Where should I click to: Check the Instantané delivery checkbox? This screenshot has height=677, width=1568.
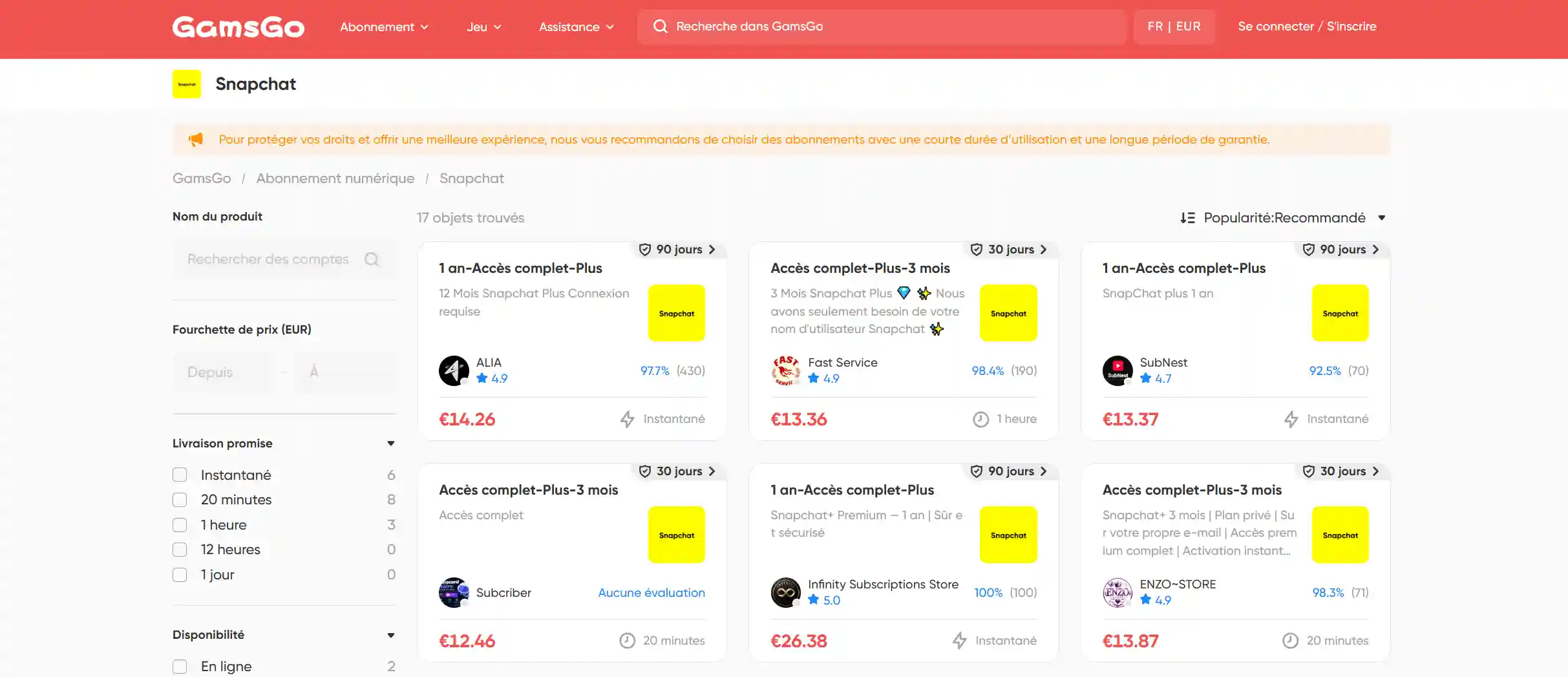[180, 475]
